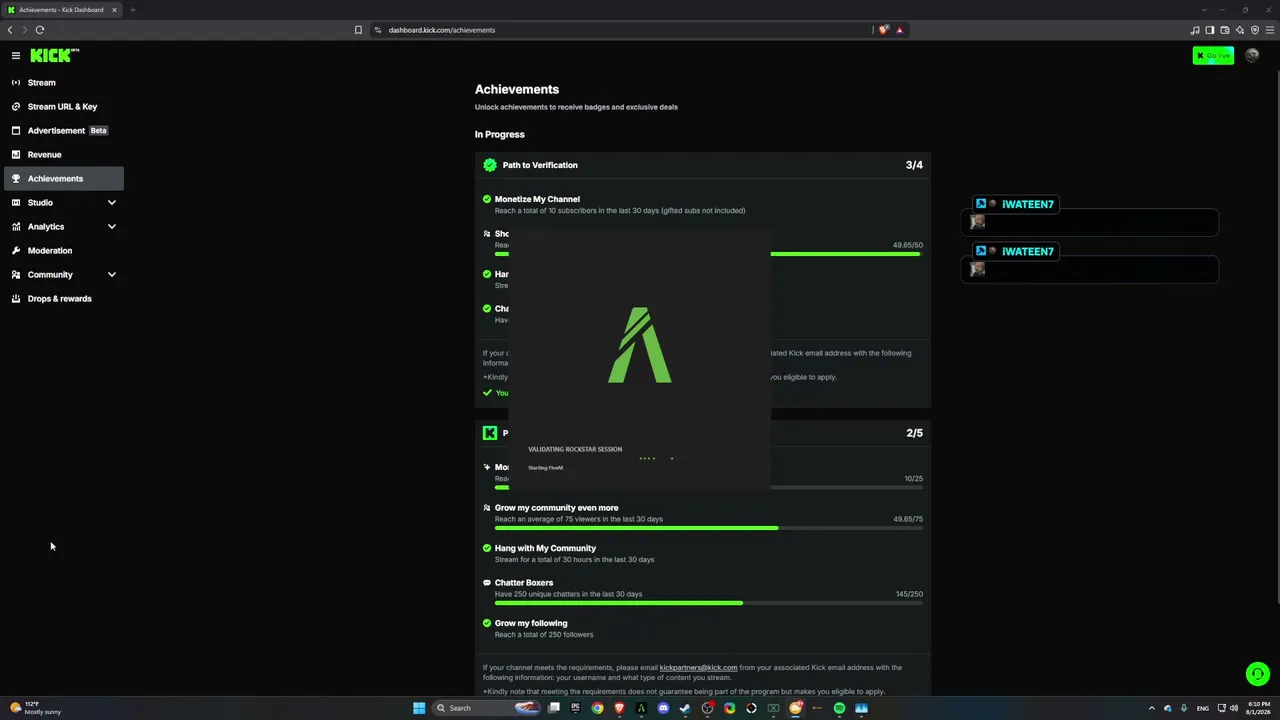This screenshot has width=1280, height=720.
Task: Open the Advertisement Beta sidebar item
Action: tap(64, 131)
